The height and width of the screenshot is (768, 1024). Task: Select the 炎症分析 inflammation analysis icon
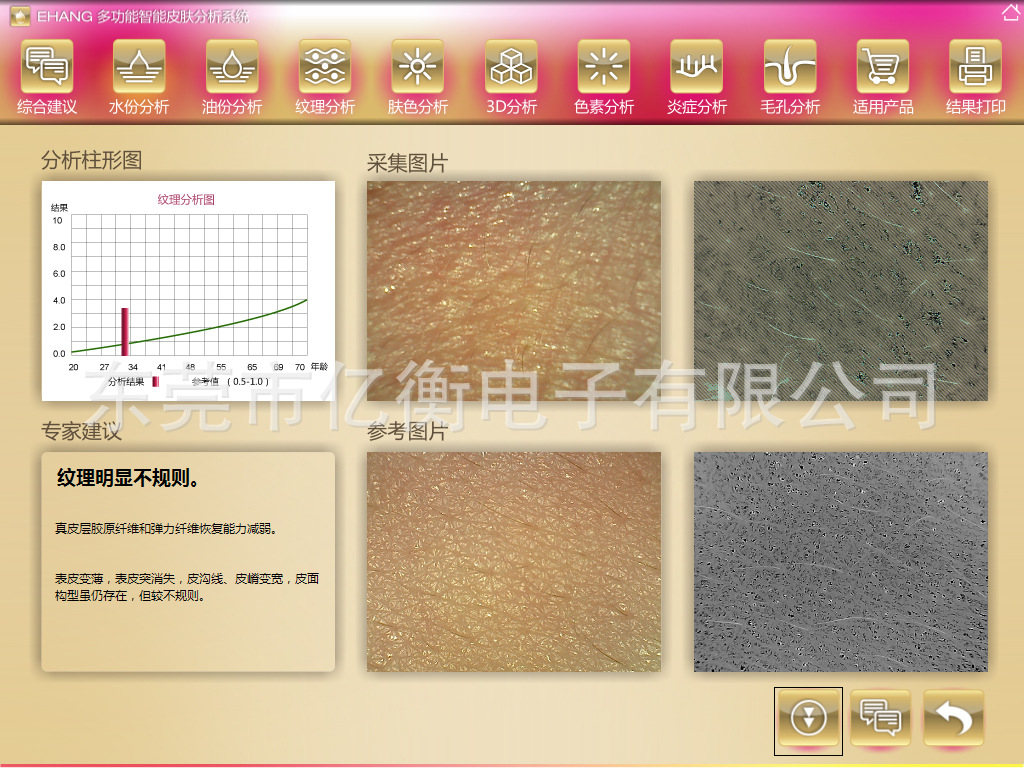(x=697, y=67)
